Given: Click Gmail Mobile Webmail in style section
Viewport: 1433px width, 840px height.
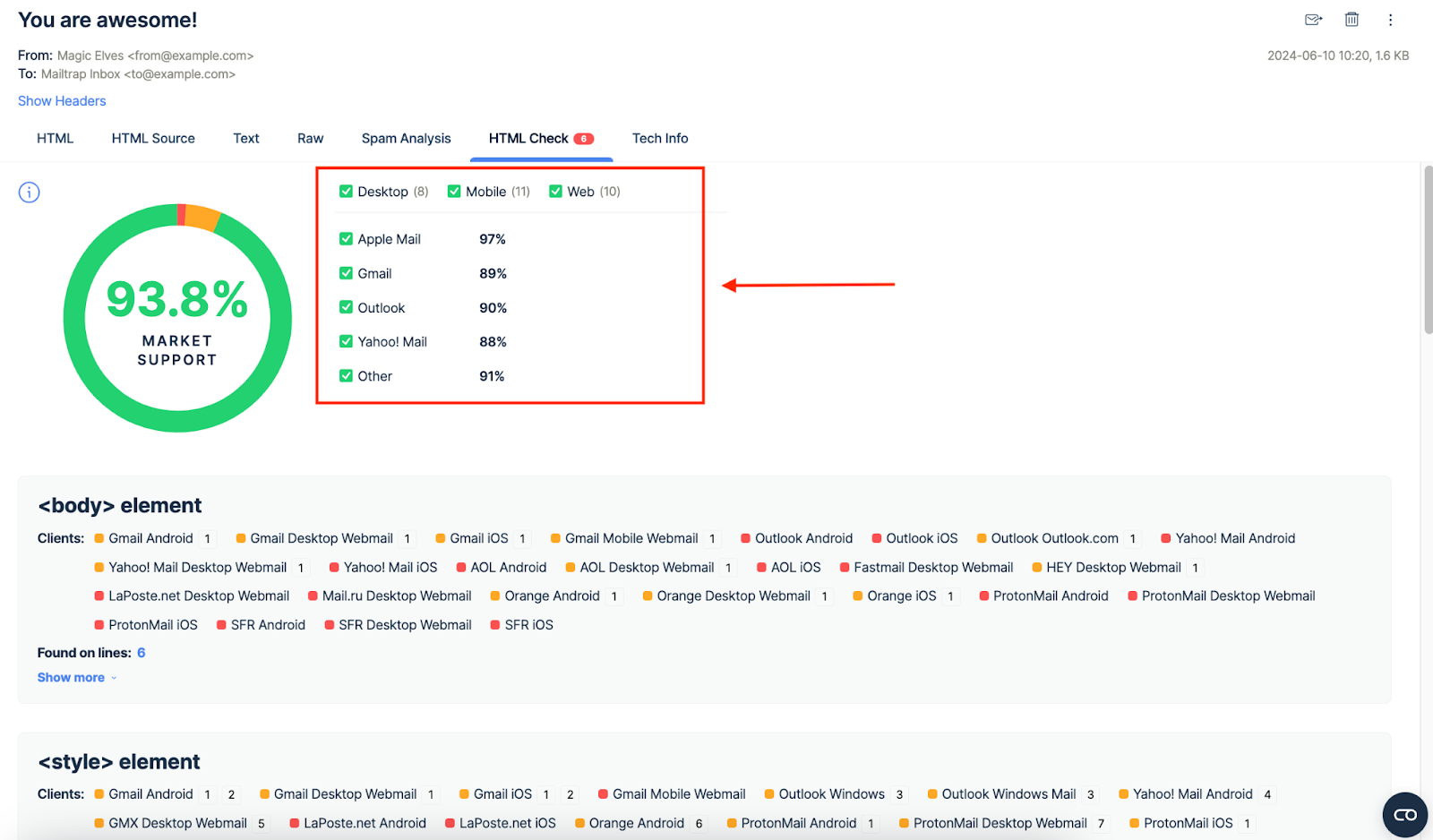Looking at the screenshot, I should coord(679,793).
